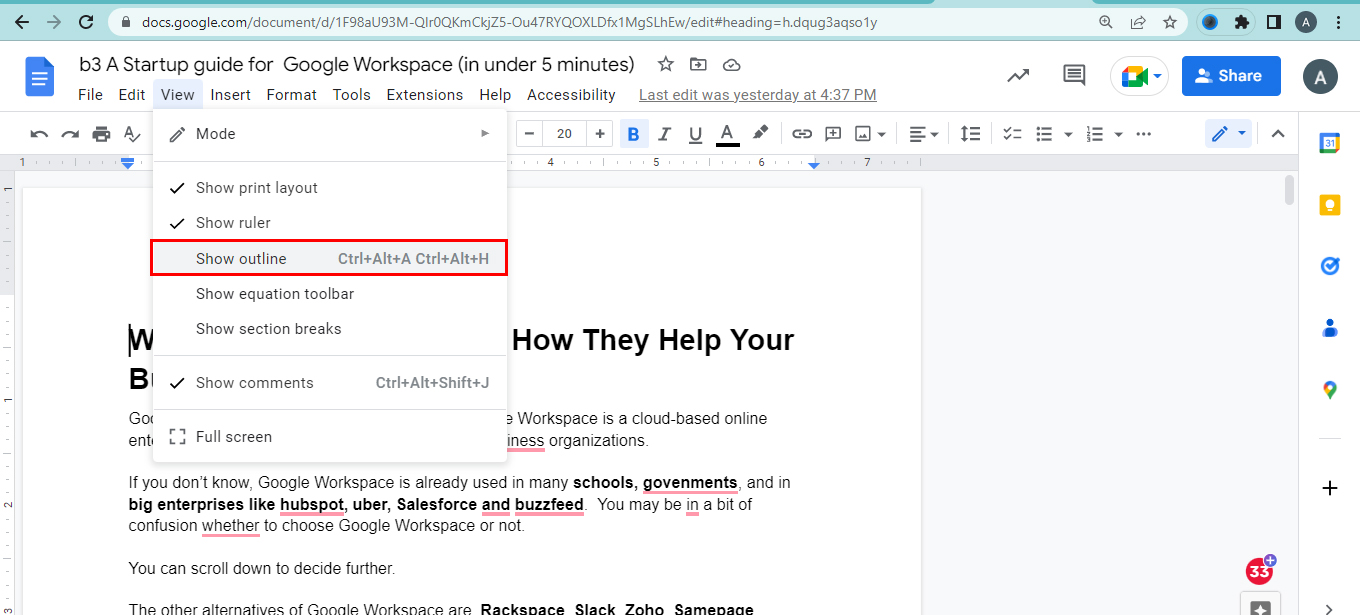Open Google Tasks in the side panel
Screen dimensions: 1360x615
pyautogui.click(x=1330, y=266)
